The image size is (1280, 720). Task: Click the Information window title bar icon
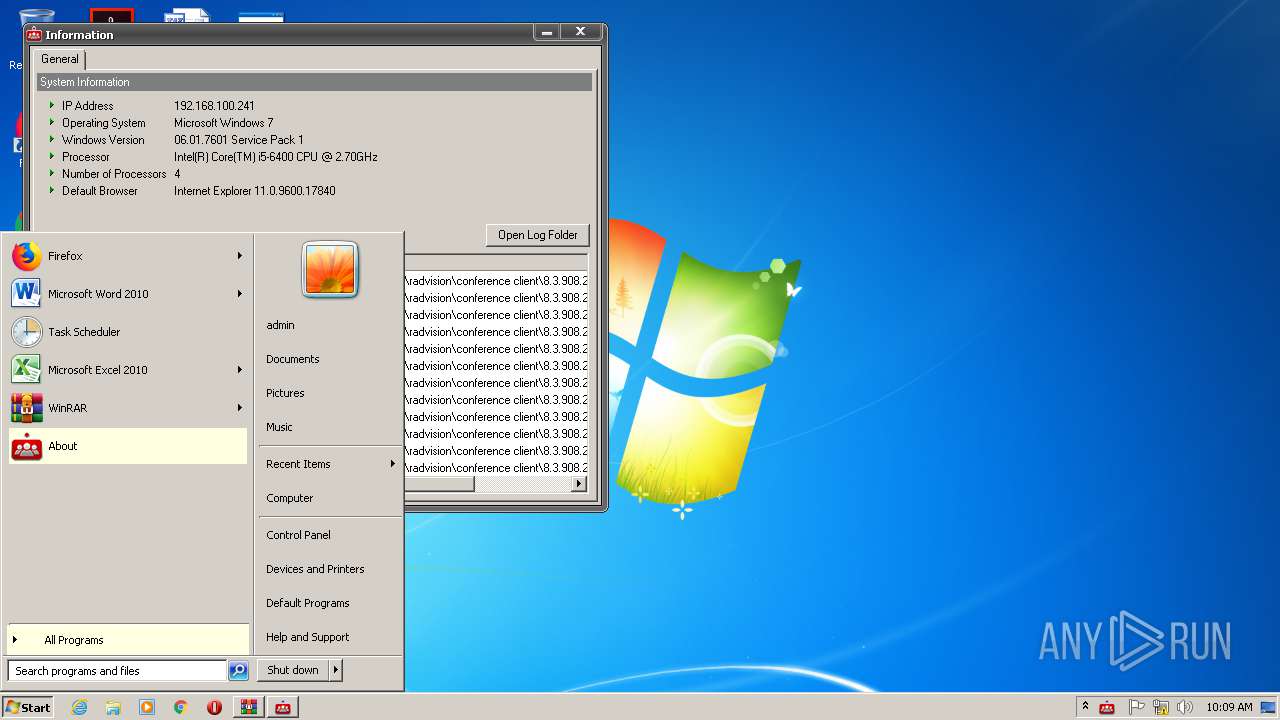click(x=34, y=34)
